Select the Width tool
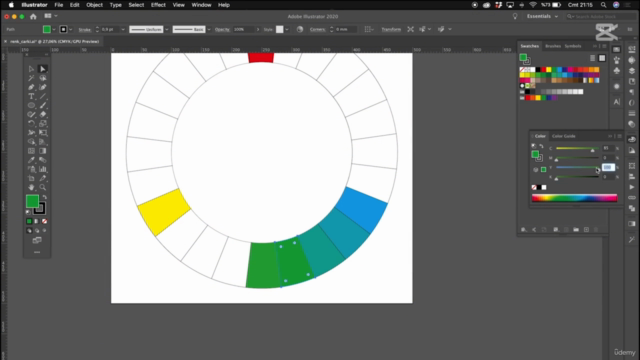This screenshot has height=360, width=640. coord(31,133)
